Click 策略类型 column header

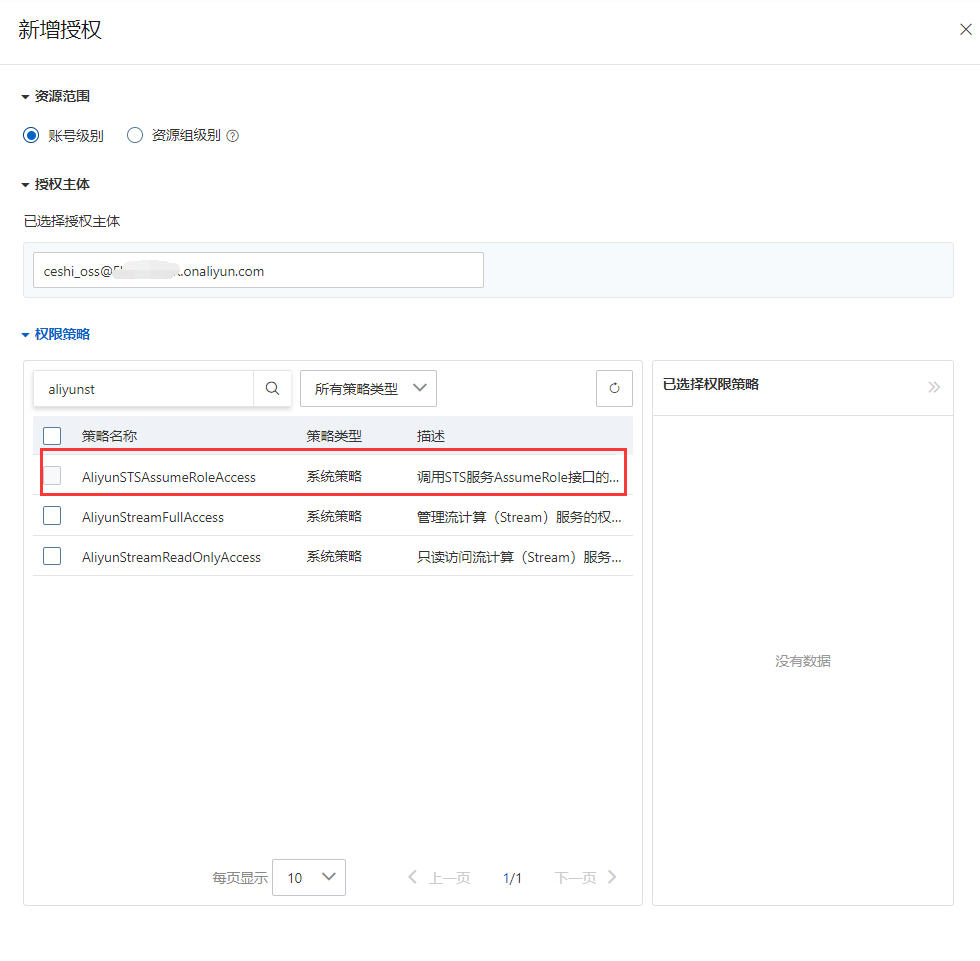[334, 436]
